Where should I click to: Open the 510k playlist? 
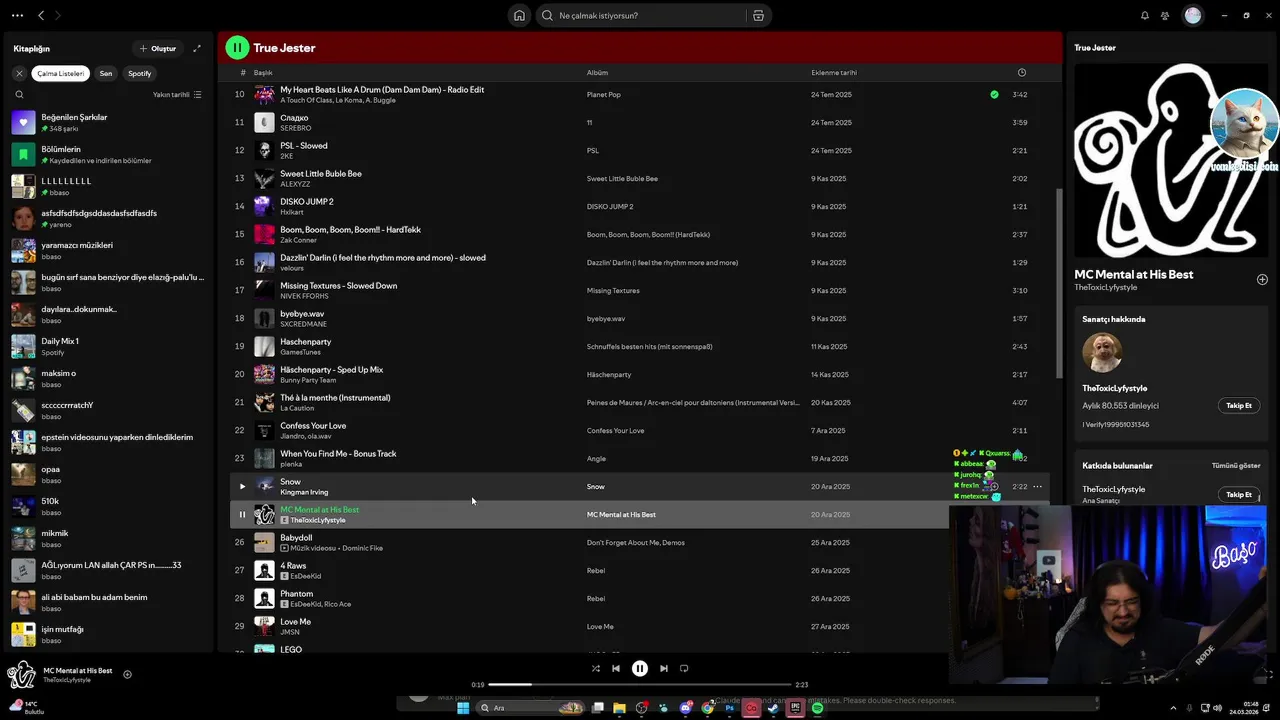108,507
